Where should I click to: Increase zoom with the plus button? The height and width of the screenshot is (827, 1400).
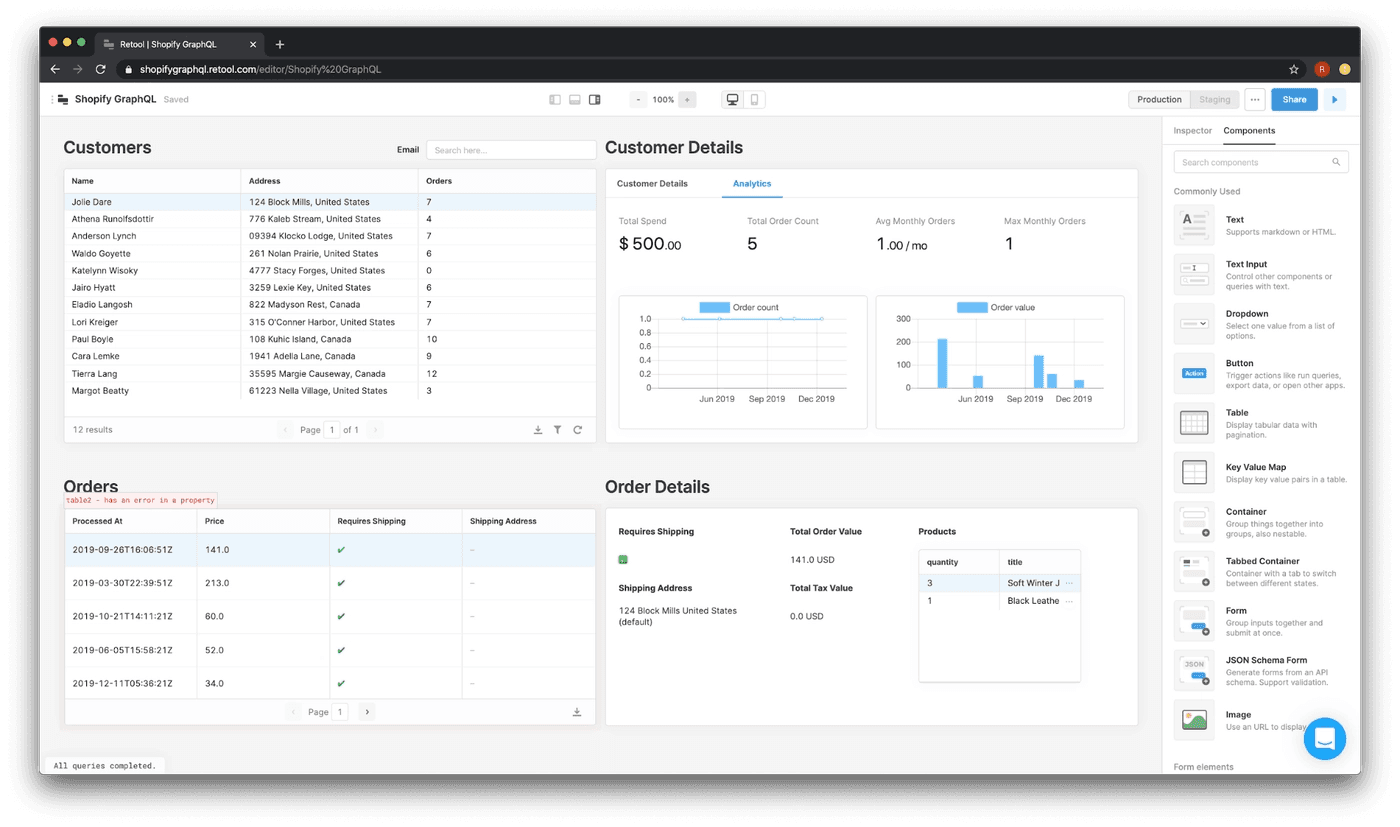click(x=687, y=100)
